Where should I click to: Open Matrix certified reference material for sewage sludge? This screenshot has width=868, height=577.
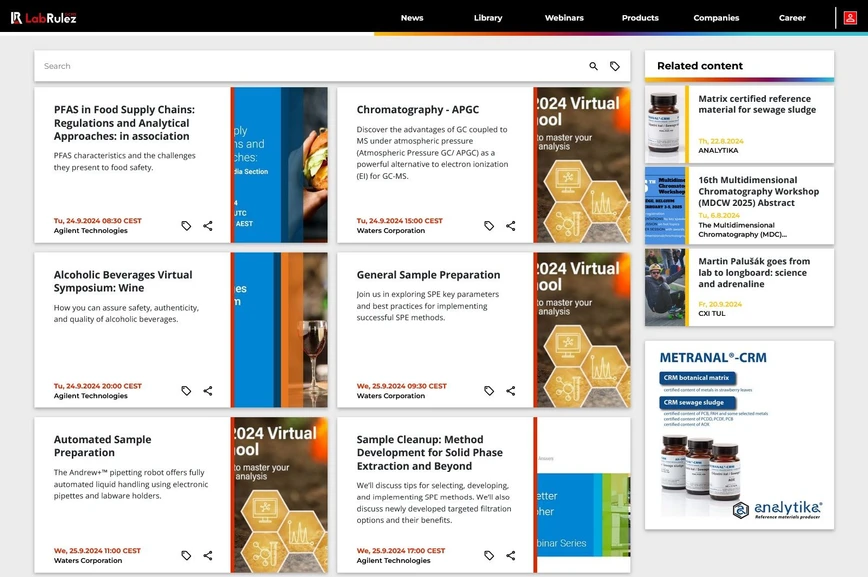pos(757,104)
